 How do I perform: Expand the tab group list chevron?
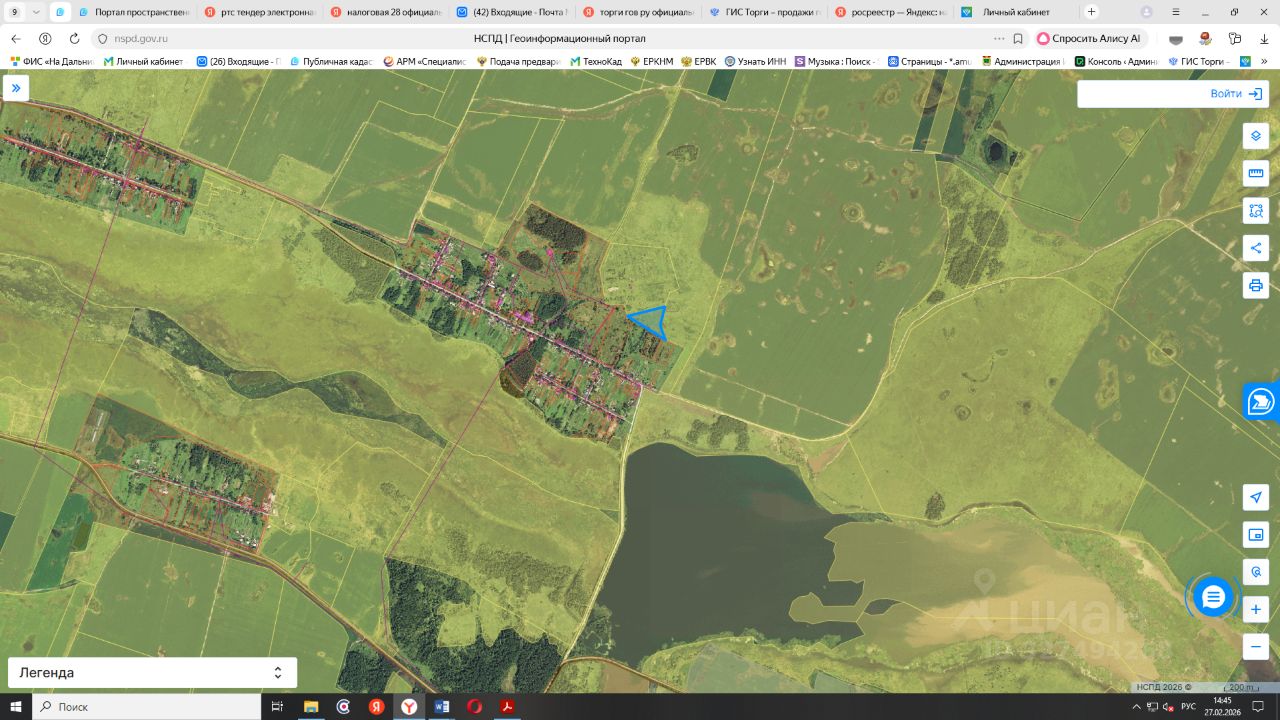[x=36, y=12]
